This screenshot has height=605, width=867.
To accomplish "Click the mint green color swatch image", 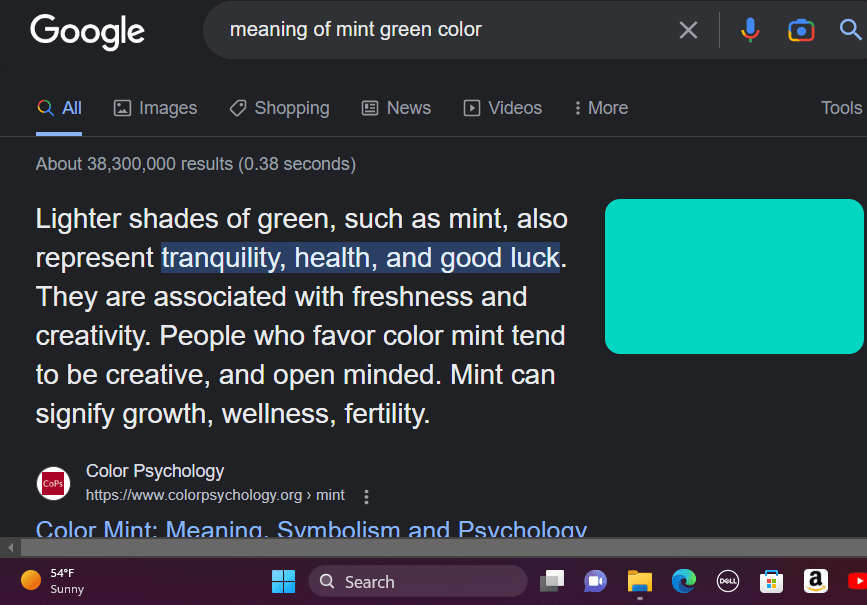I will [734, 276].
